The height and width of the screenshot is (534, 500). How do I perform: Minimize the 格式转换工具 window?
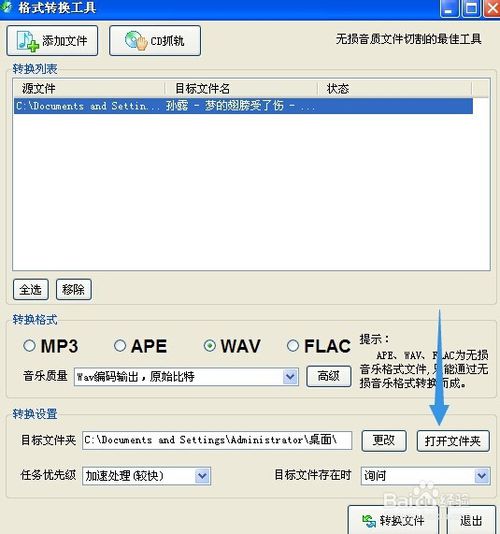pyautogui.click(x=449, y=8)
